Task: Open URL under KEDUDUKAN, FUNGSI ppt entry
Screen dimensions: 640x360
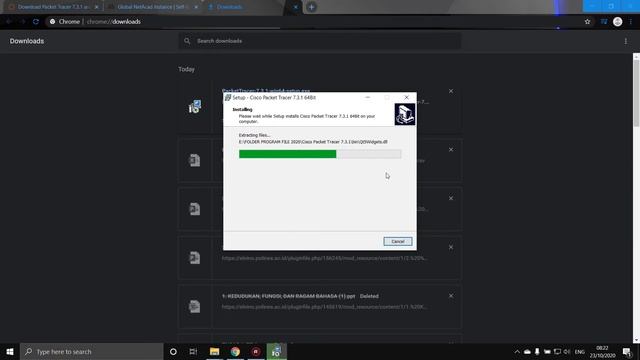Action: [x=324, y=307]
